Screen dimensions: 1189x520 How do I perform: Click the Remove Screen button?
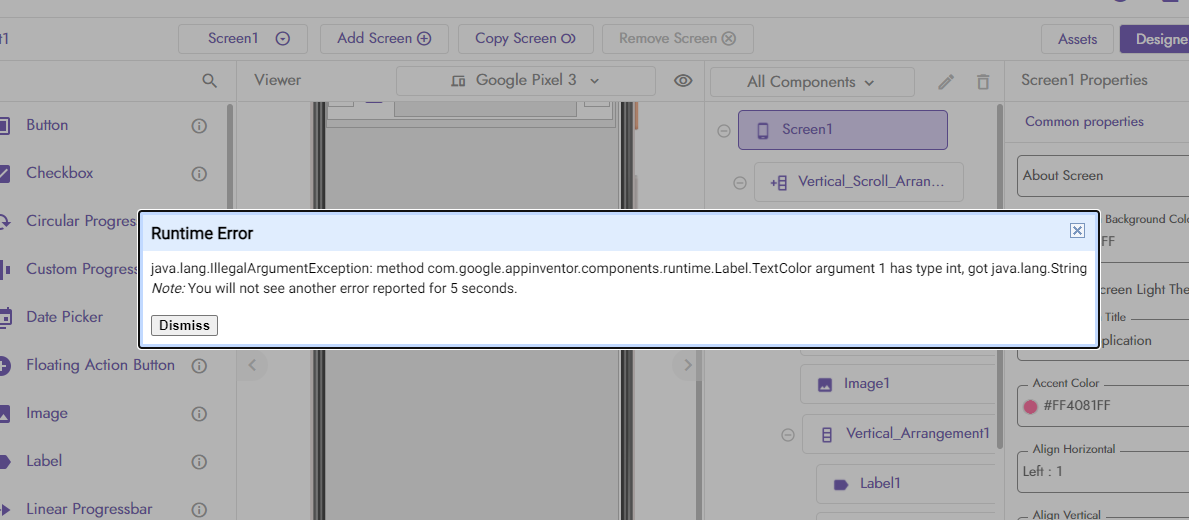[677, 39]
